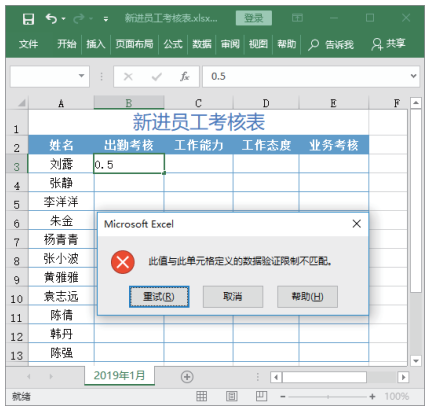This screenshot has height=409, width=430.
Task: Click the Redo arrow icon
Action: (78, 19)
